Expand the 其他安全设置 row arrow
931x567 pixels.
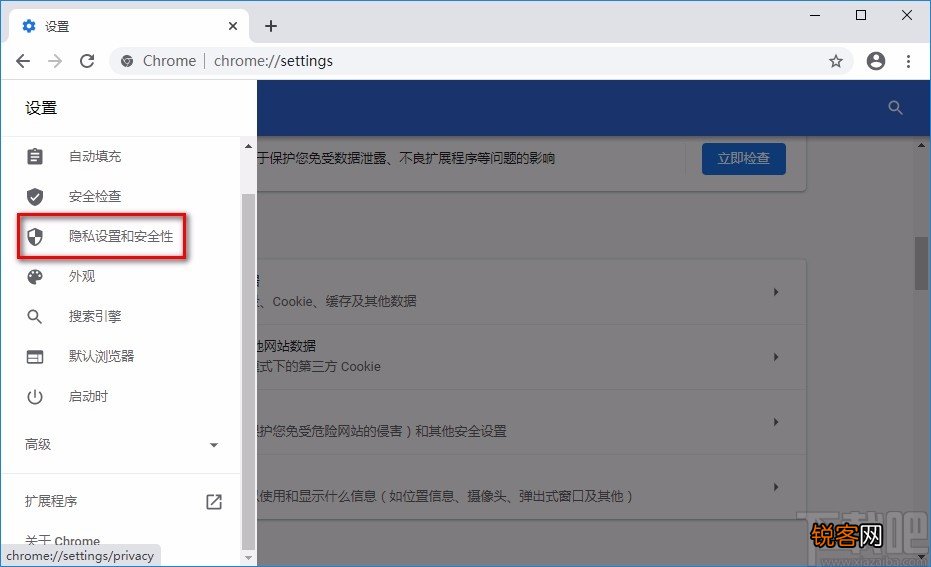click(x=775, y=422)
